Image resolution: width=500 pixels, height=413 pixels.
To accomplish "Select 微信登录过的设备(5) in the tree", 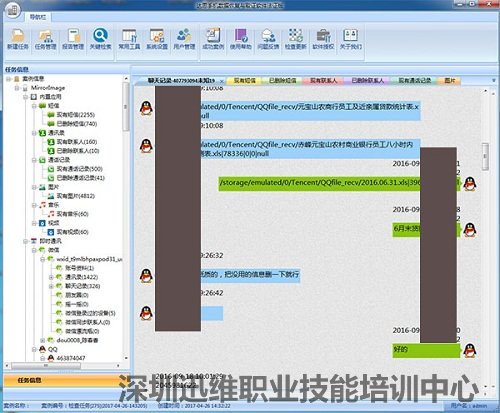I will [x=90, y=313].
